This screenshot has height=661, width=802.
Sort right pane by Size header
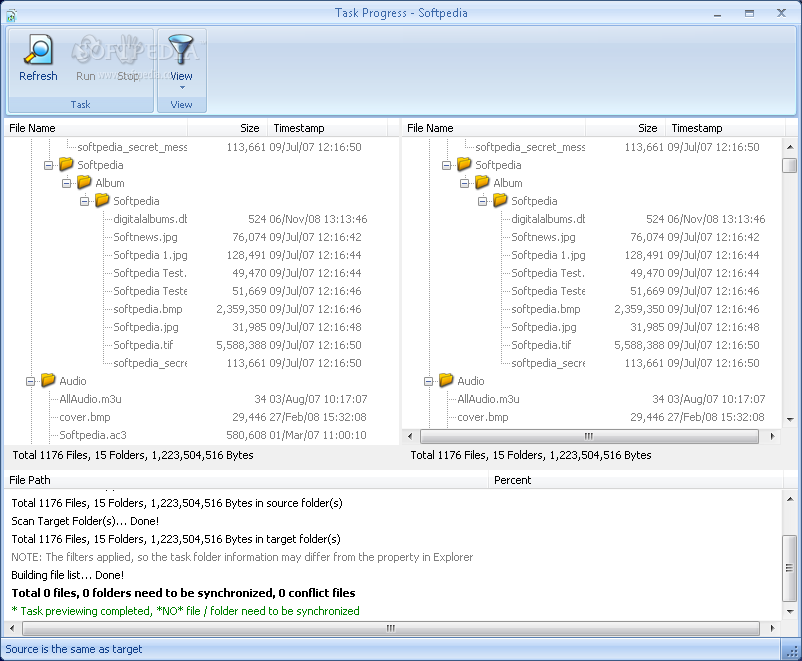click(x=625, y=128)
